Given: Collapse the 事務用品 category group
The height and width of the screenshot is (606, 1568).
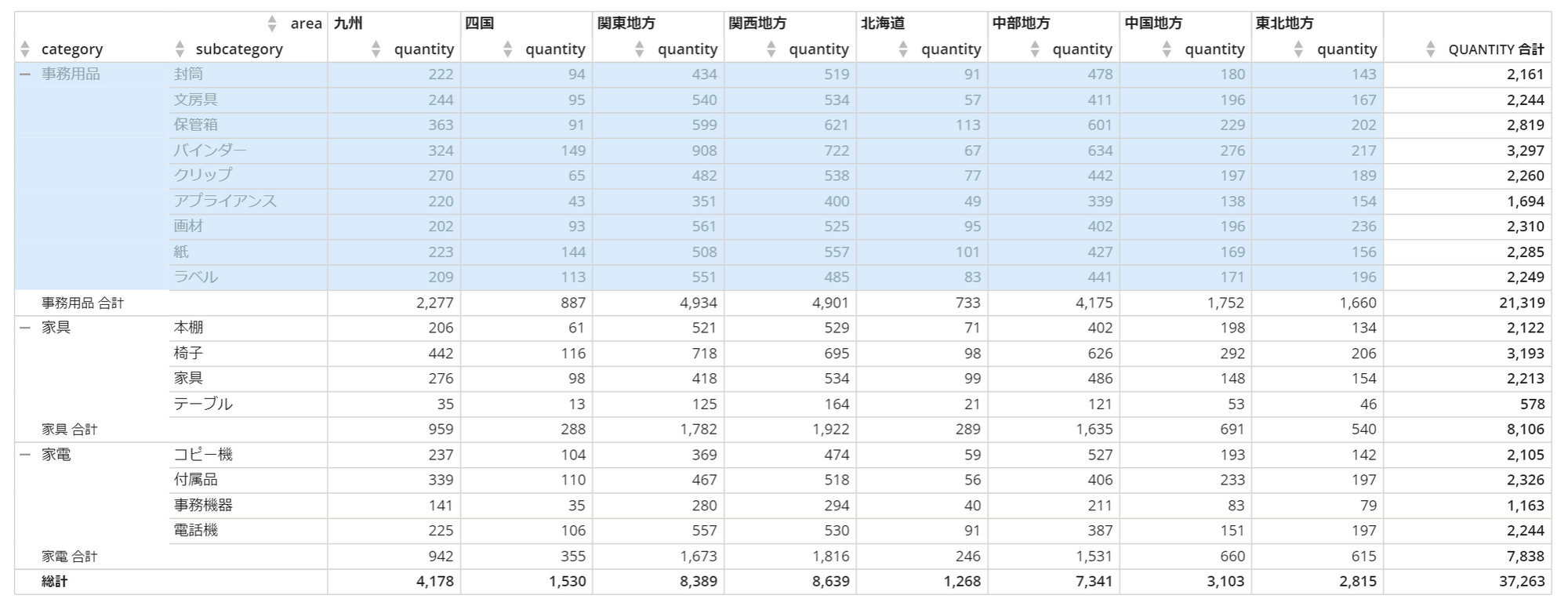Looking at the screenshot, I should tap(25, 74).
